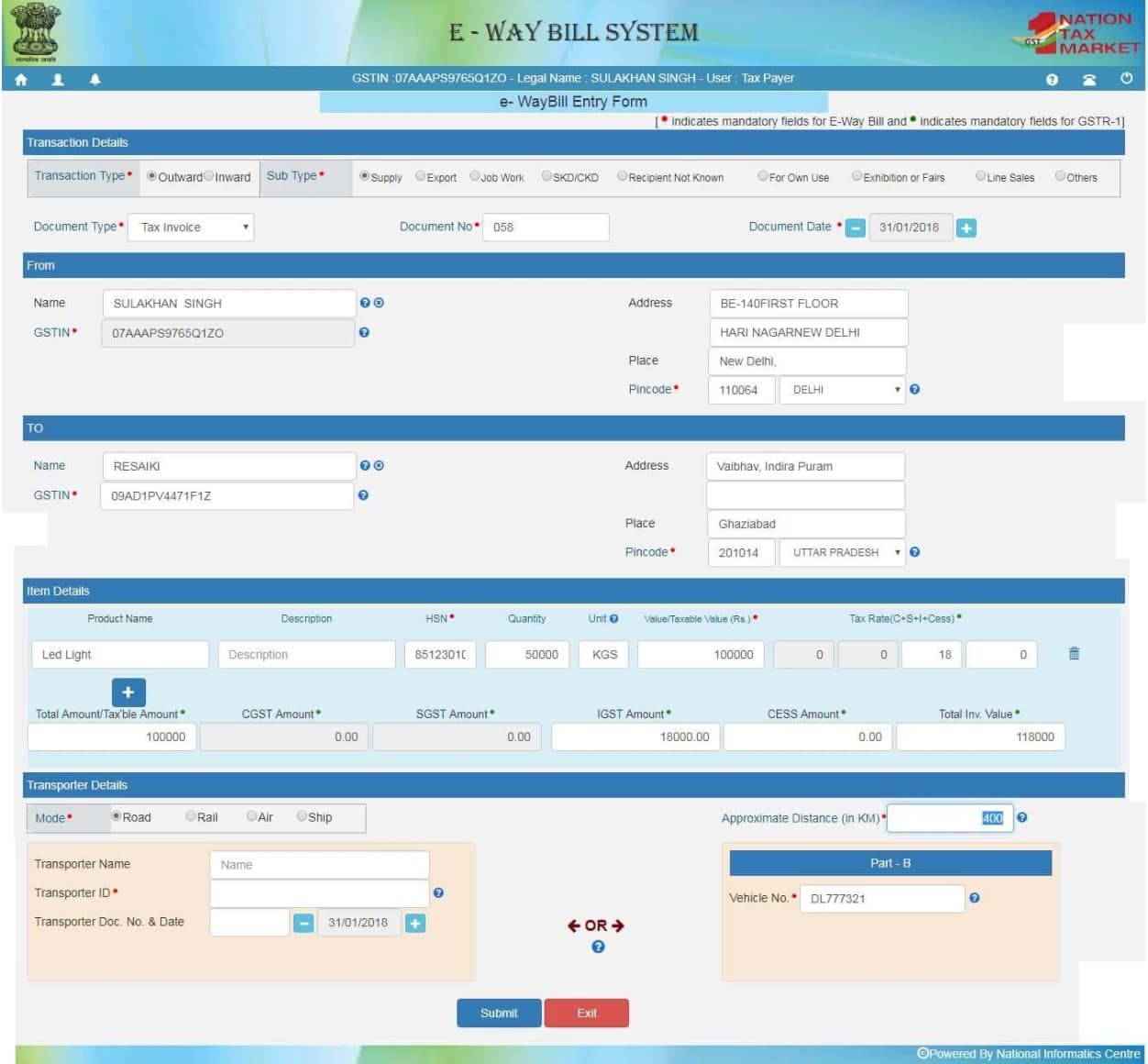Click IGST rate field 18

[x=930, y=654]
